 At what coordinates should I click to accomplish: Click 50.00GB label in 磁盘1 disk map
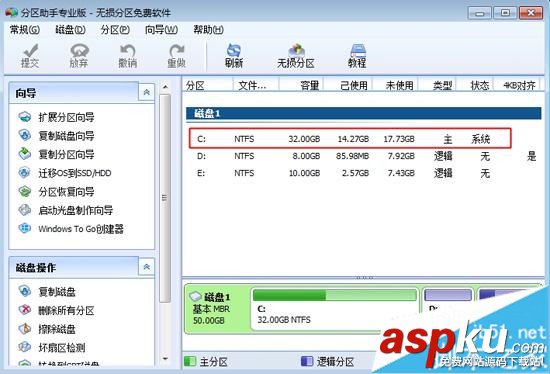[208, 321]
